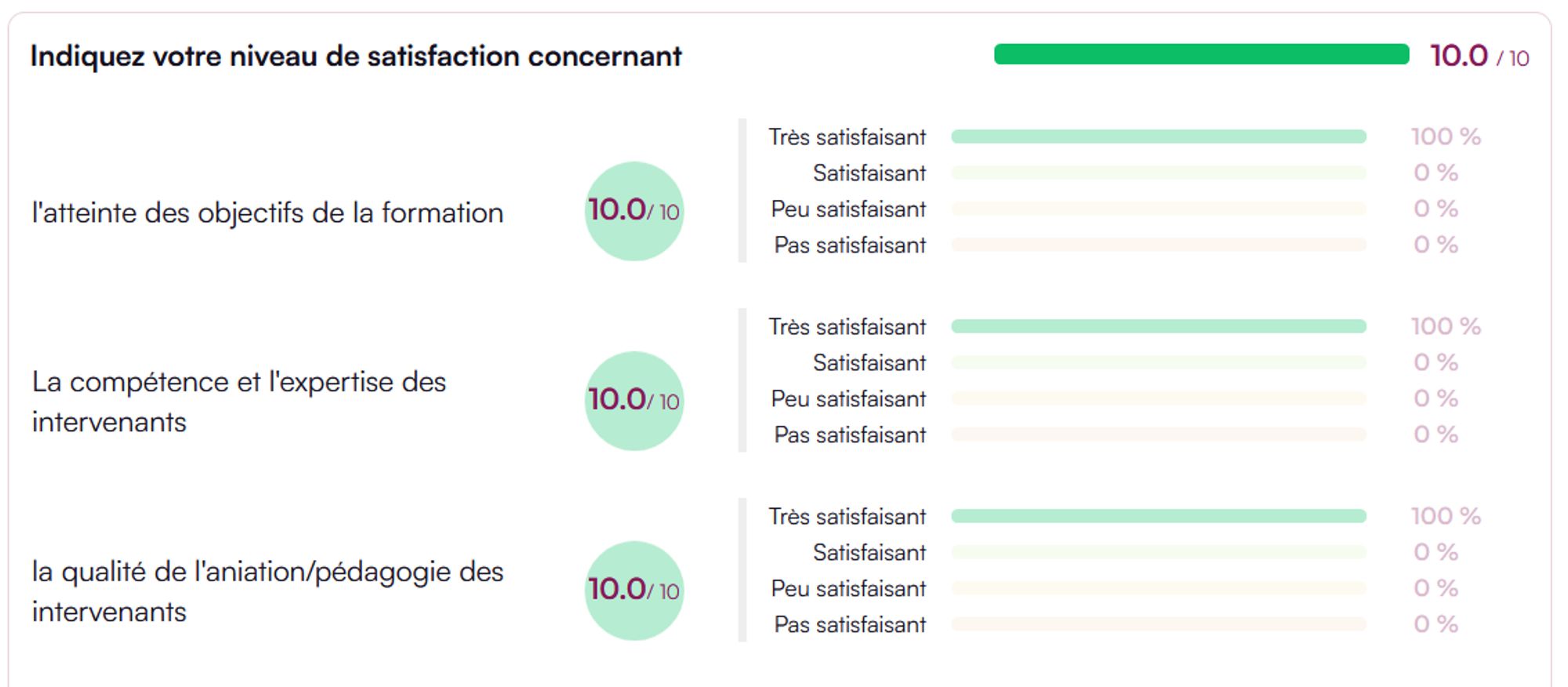The height and width of the screenshot is (687, 1568).
Task: Click 'Pas satisfaisant' bar under objectifs de la formation
Action: pos(1158,245)
